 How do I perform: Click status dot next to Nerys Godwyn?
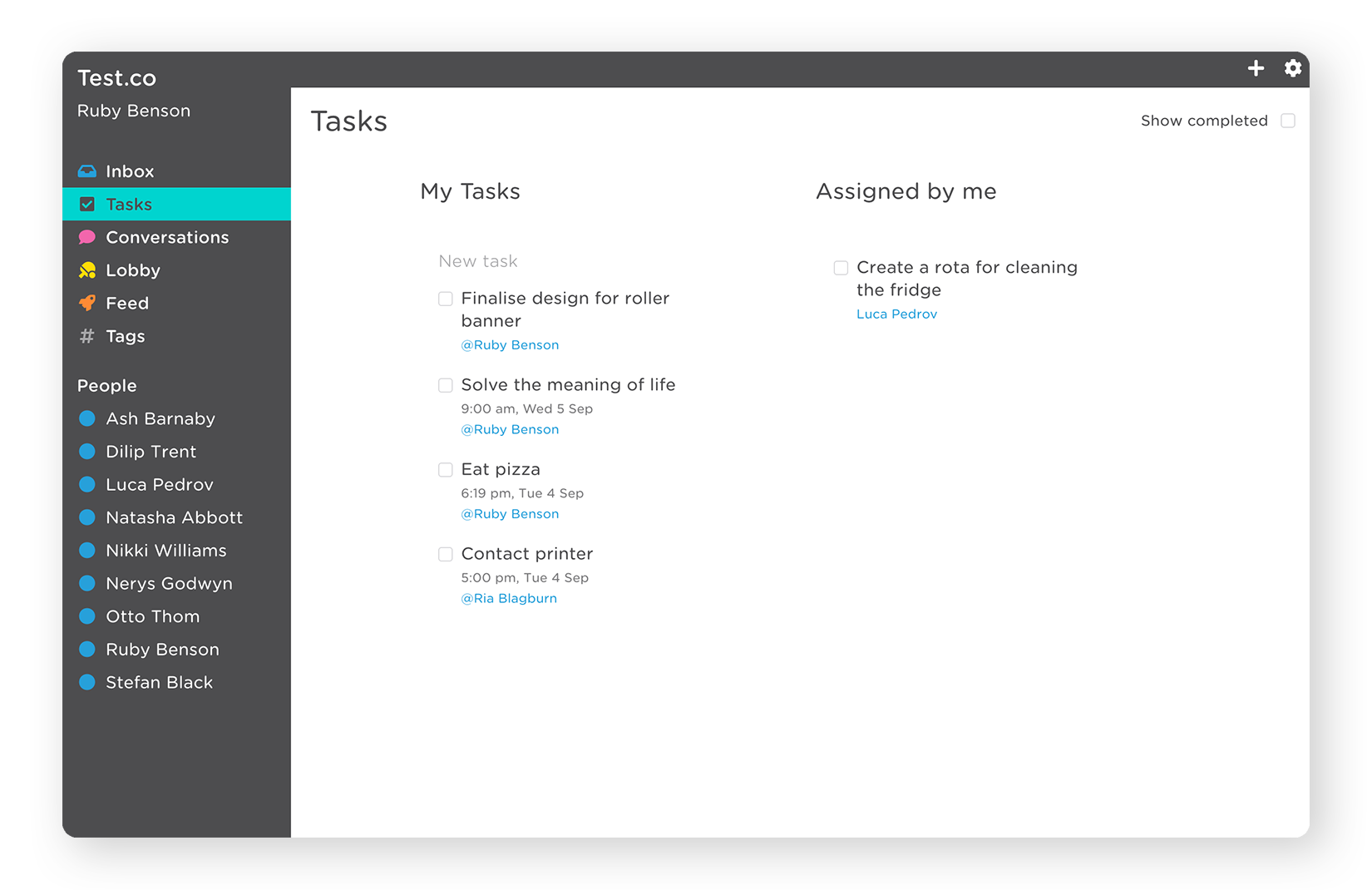click(x=86, y=583)
